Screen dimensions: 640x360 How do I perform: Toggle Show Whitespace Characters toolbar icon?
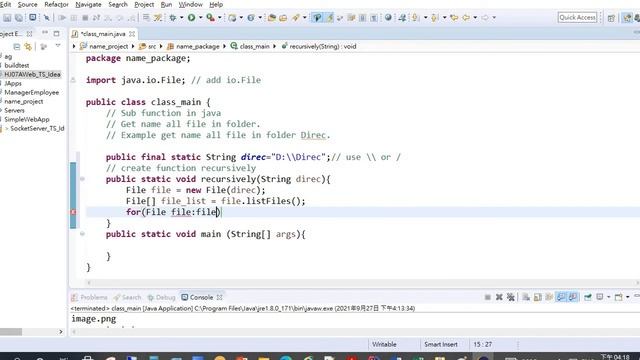click(x=373, y=18)
